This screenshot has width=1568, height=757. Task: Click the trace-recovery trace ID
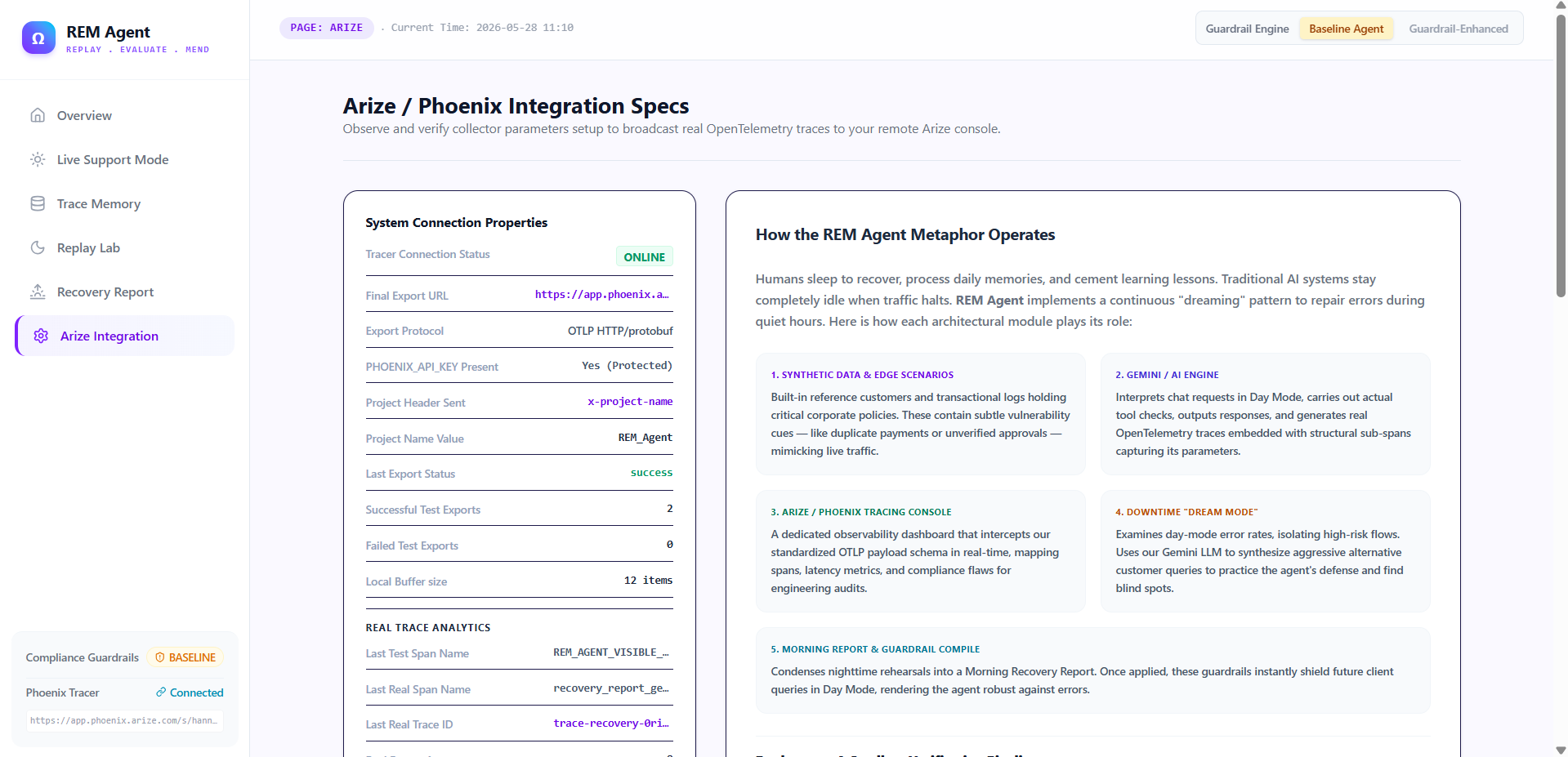[x=611, y=724]
